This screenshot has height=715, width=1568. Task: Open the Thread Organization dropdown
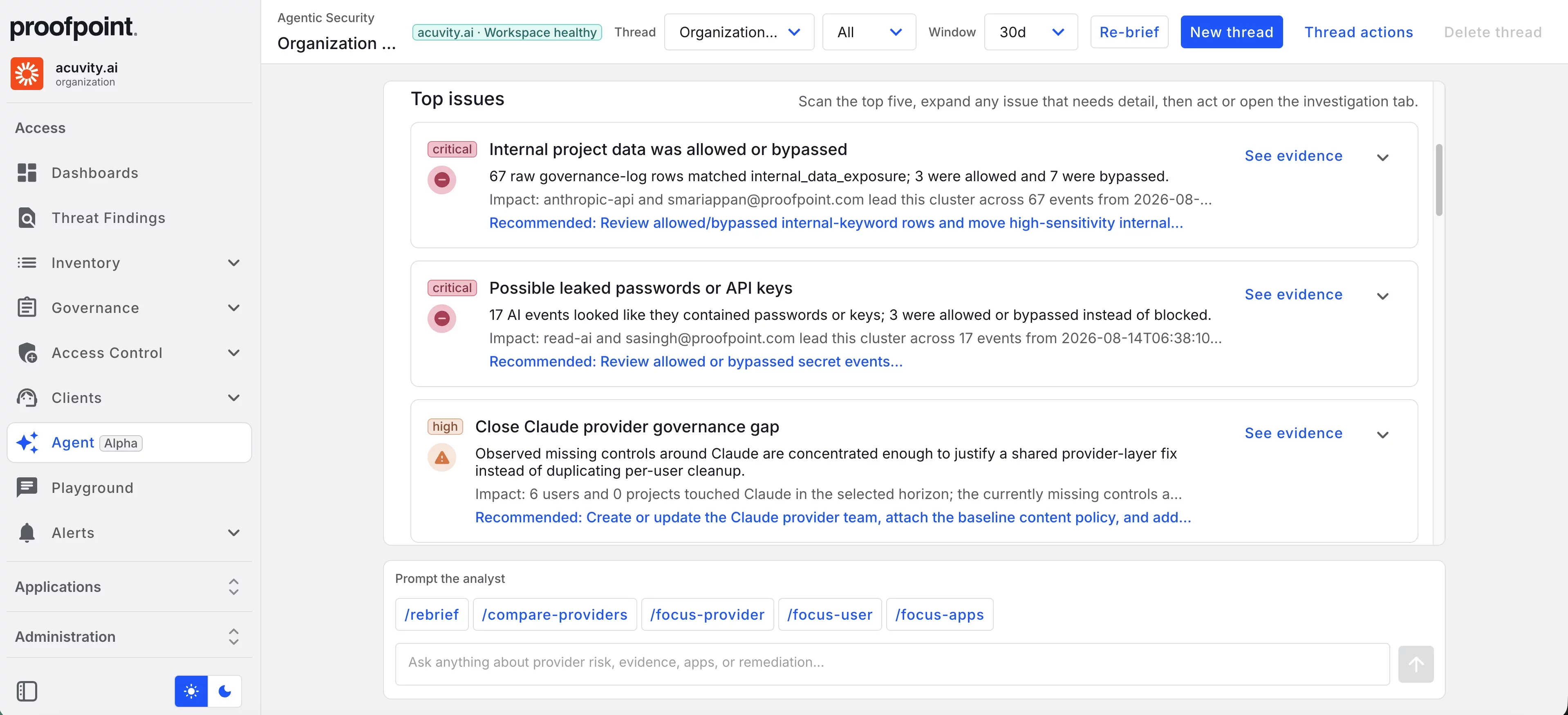739,32
